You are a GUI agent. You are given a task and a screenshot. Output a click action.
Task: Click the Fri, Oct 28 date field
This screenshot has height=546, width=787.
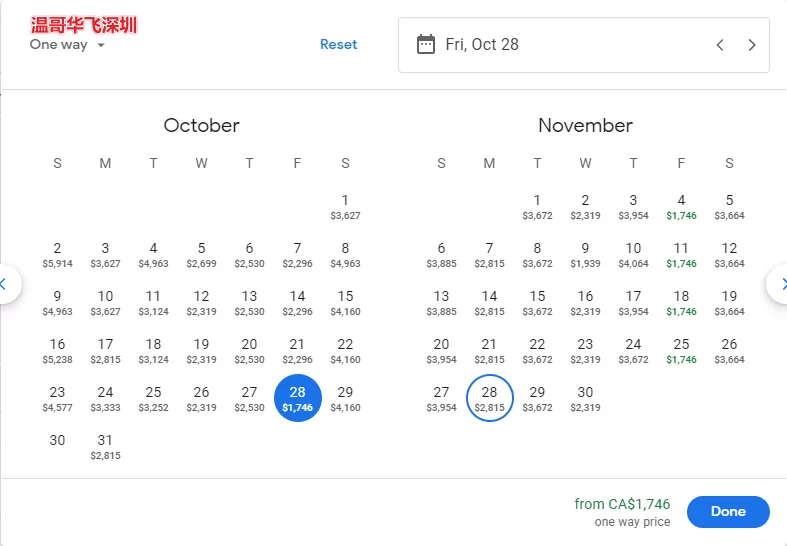(584, 45)
